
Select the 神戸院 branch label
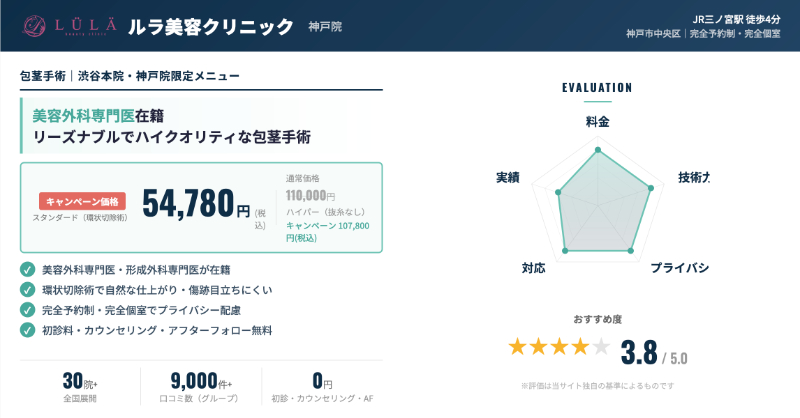(325, 27)
